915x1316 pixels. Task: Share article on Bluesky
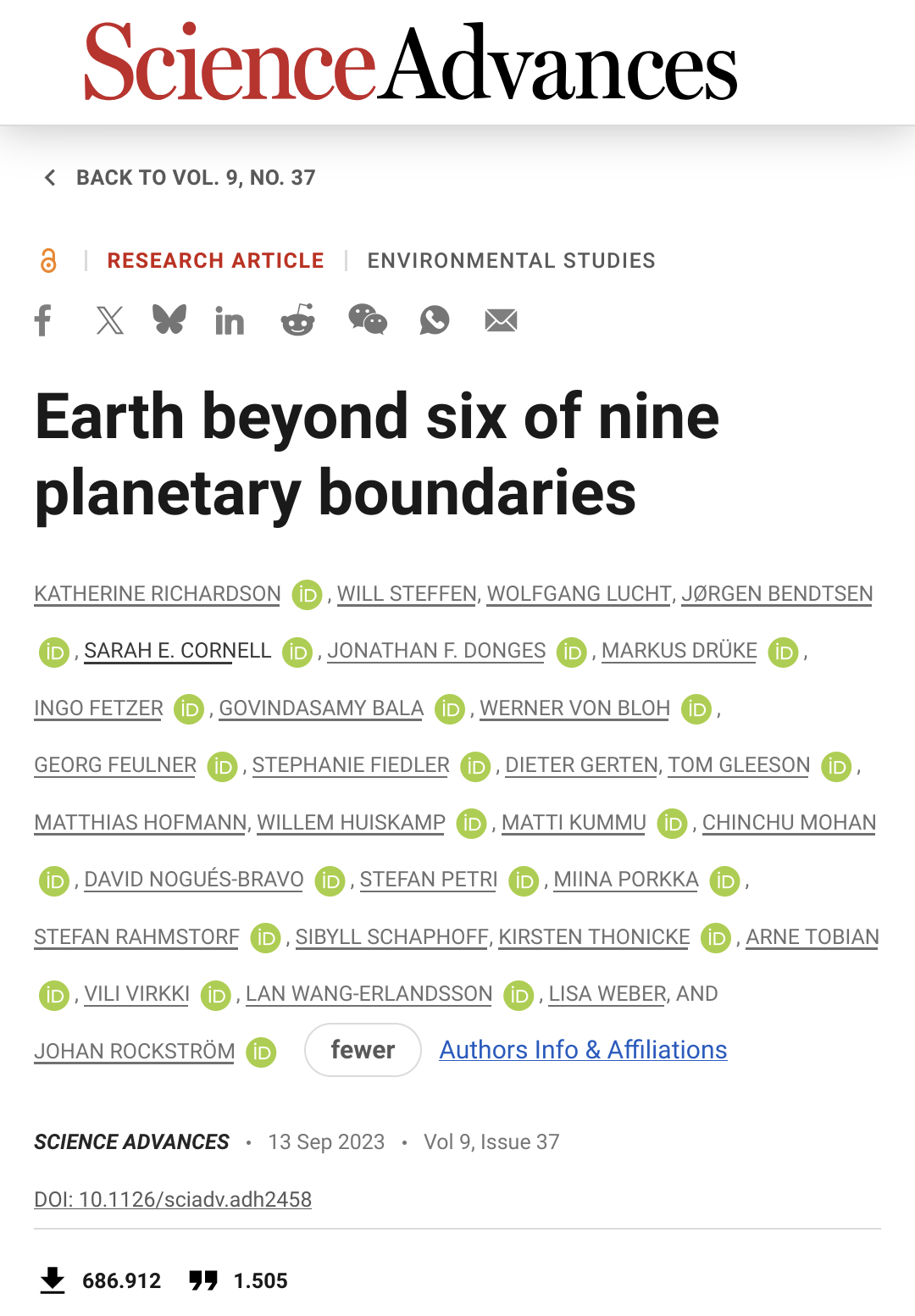[169, 319]
